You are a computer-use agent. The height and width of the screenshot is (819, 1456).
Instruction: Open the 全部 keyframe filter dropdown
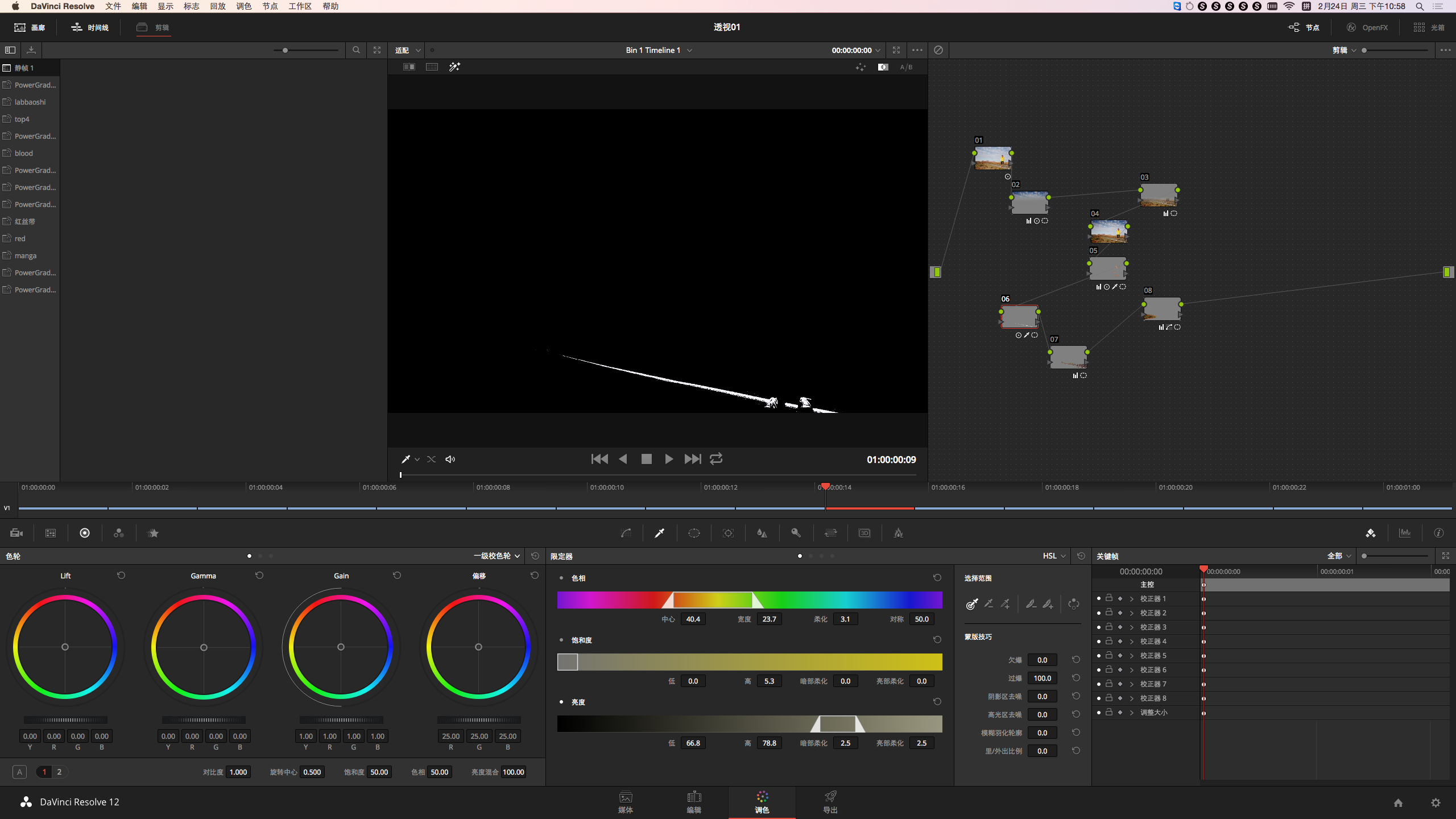tap(1339, 556)
